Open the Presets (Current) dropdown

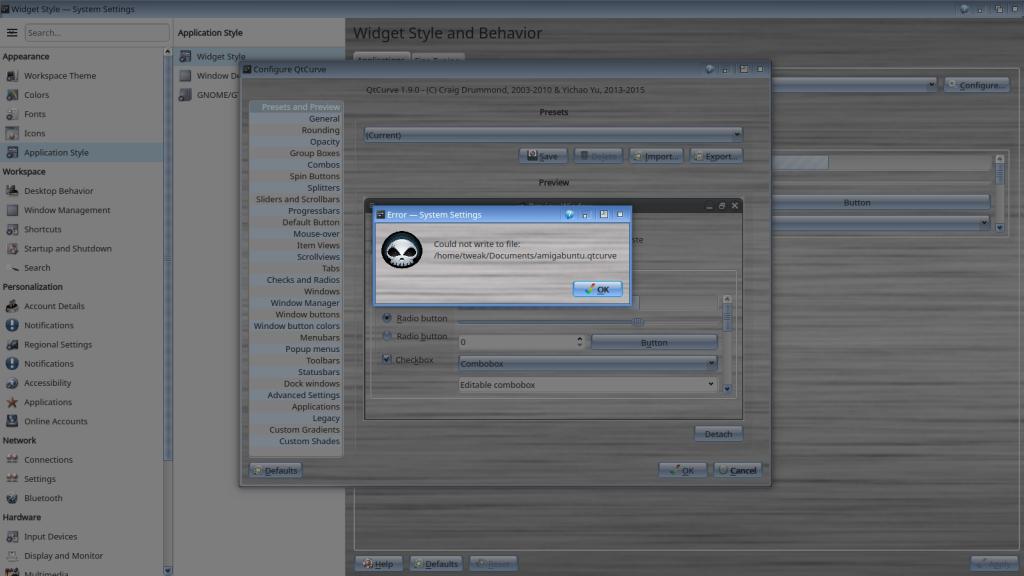click(x=552, y=134)
